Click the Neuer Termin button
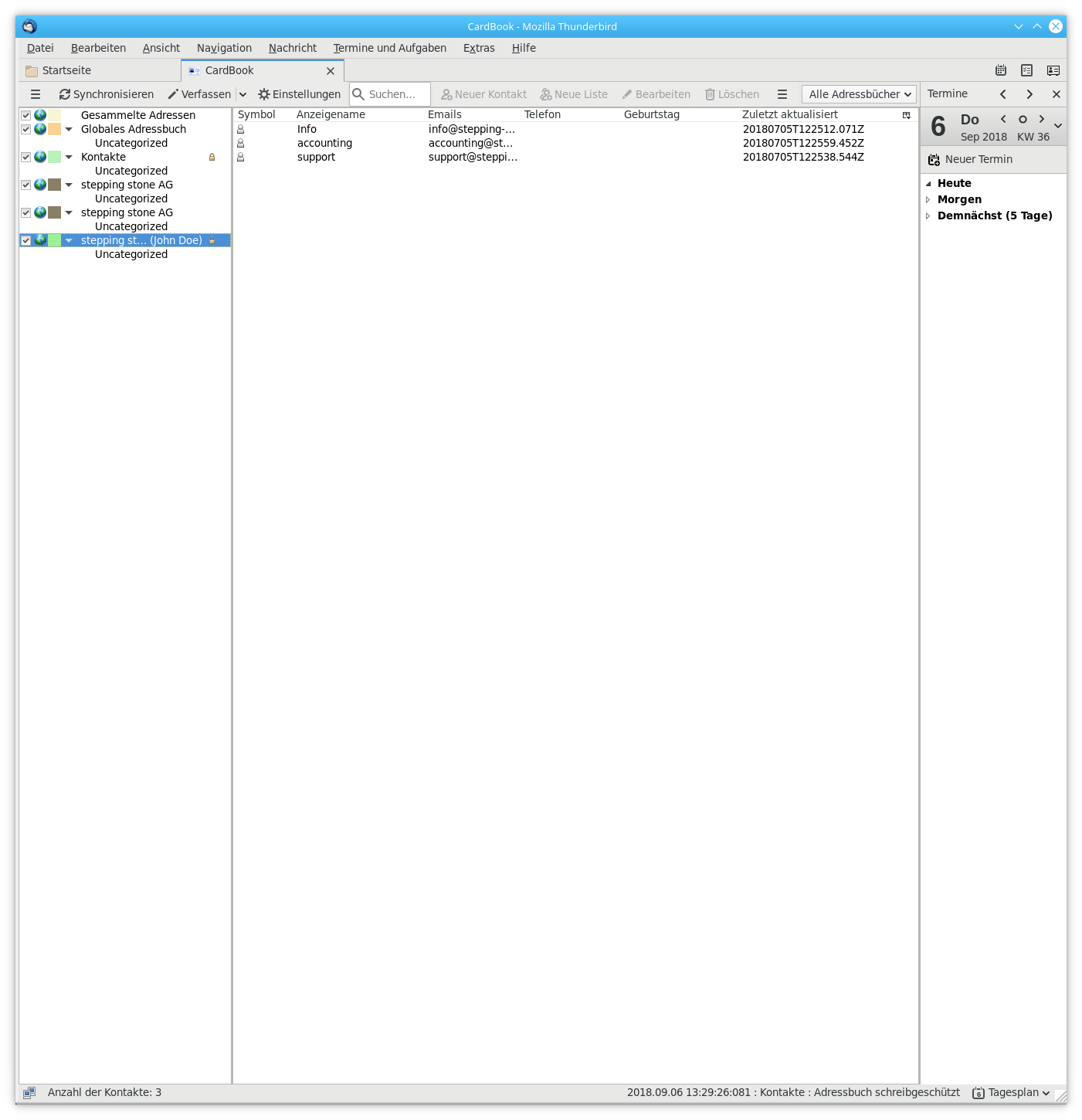 click(x=971, y=159)
